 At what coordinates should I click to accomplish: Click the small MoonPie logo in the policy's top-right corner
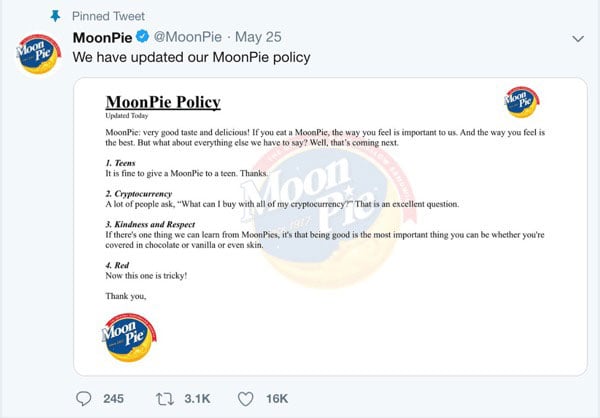[520, 100]
